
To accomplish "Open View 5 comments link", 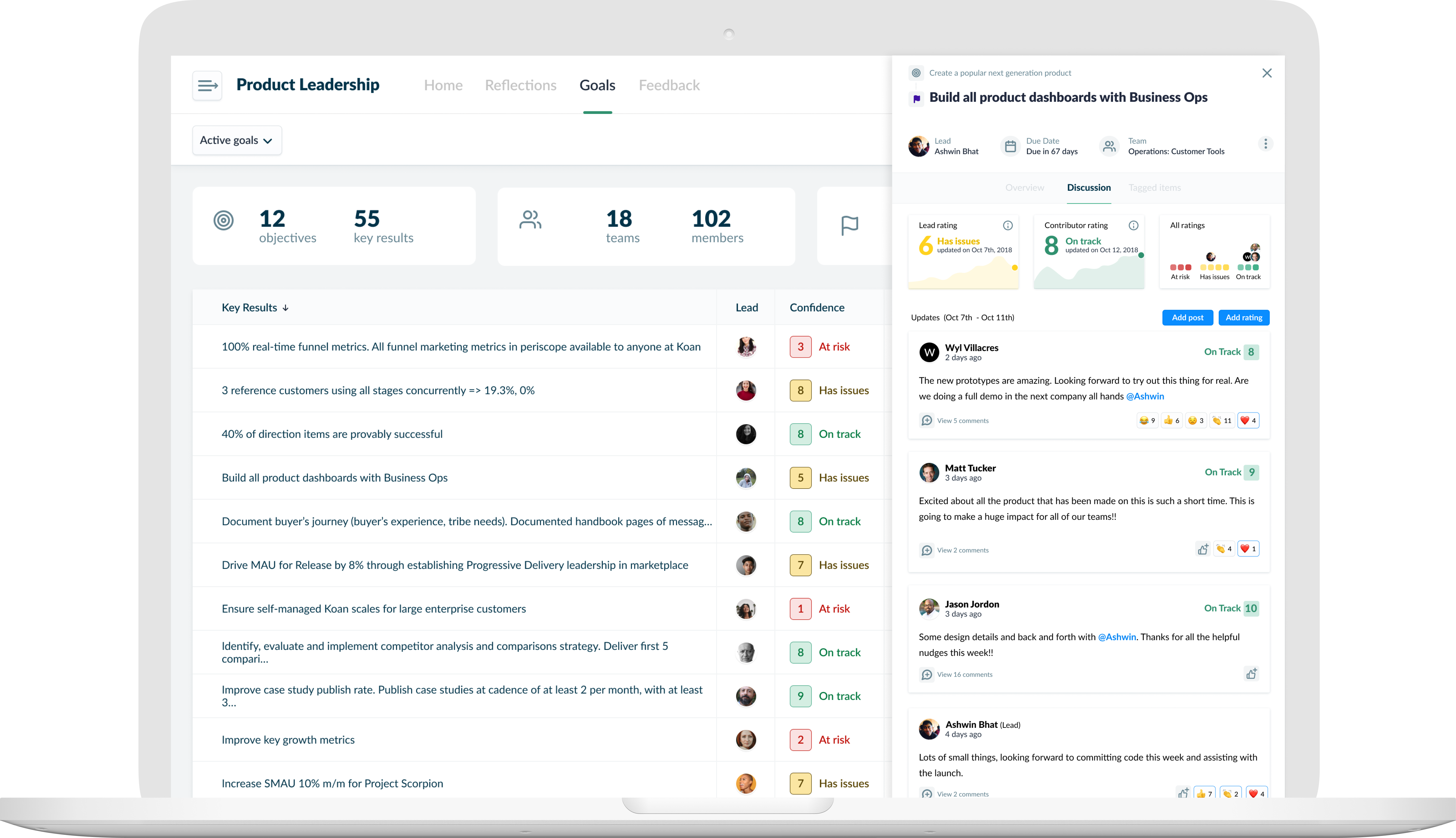I will tap(963, 421).
